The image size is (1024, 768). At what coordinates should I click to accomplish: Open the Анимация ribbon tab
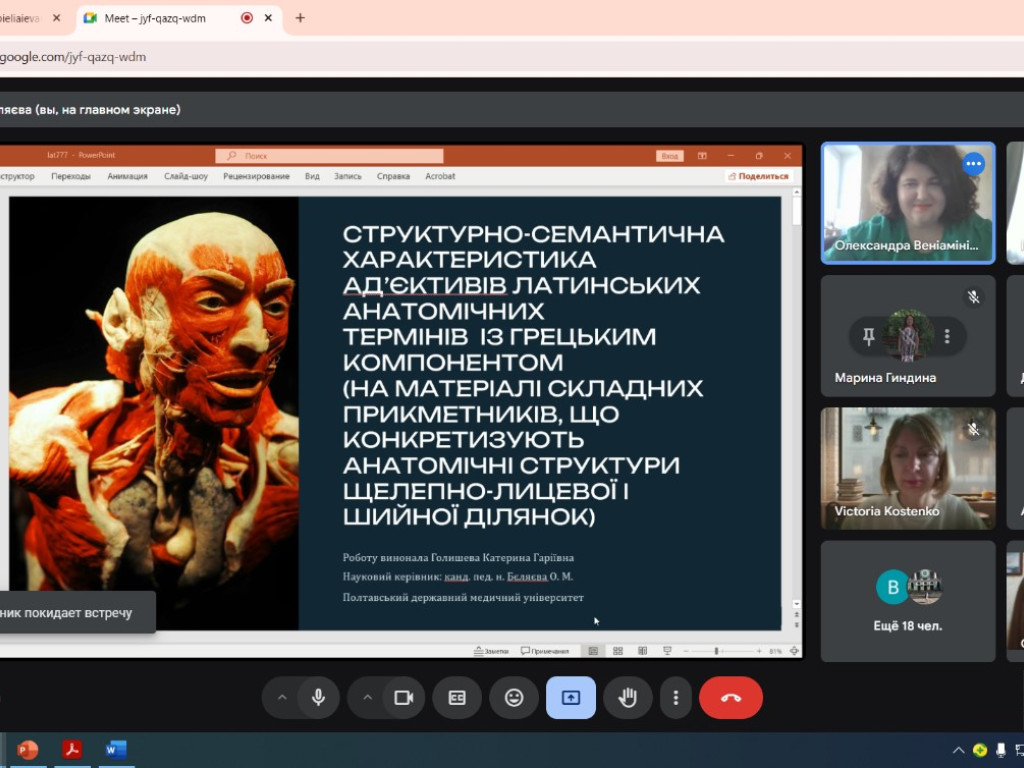127,176
